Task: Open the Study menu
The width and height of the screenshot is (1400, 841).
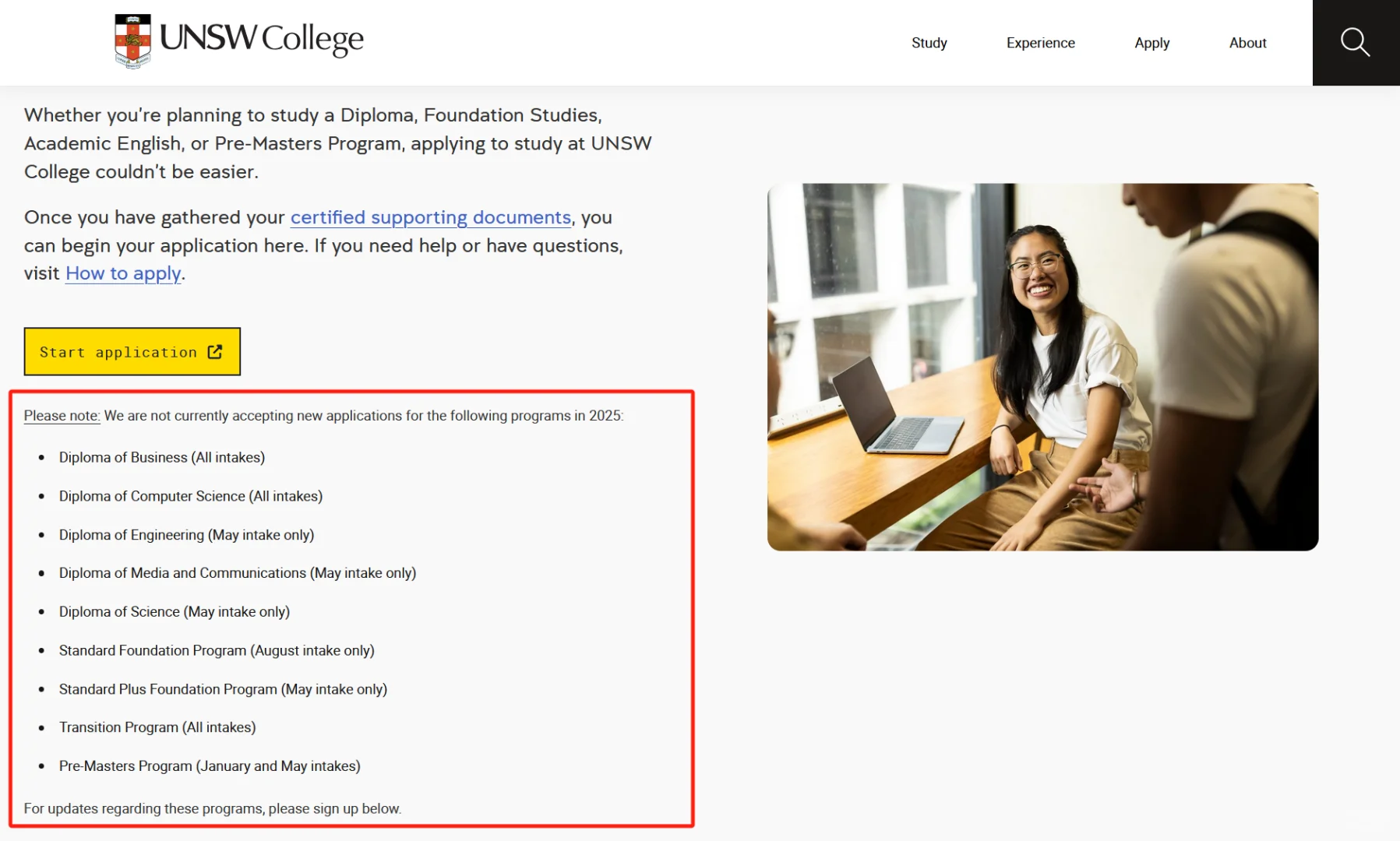Action: (x=929, y=43)
